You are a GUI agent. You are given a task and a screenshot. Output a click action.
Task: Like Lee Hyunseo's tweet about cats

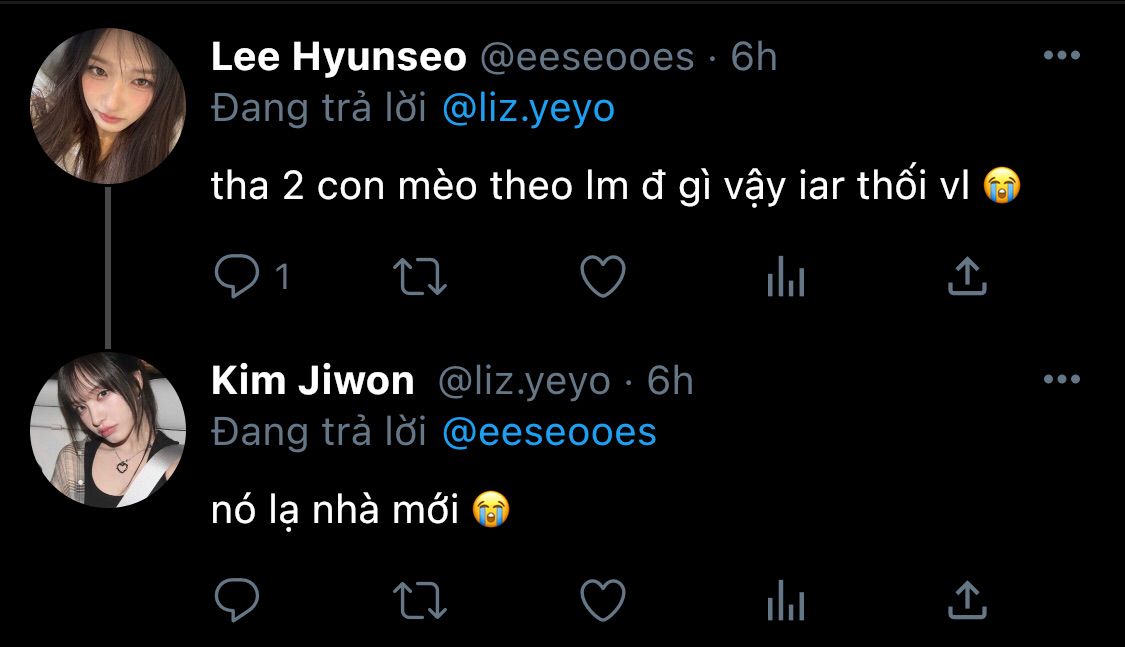603,277
